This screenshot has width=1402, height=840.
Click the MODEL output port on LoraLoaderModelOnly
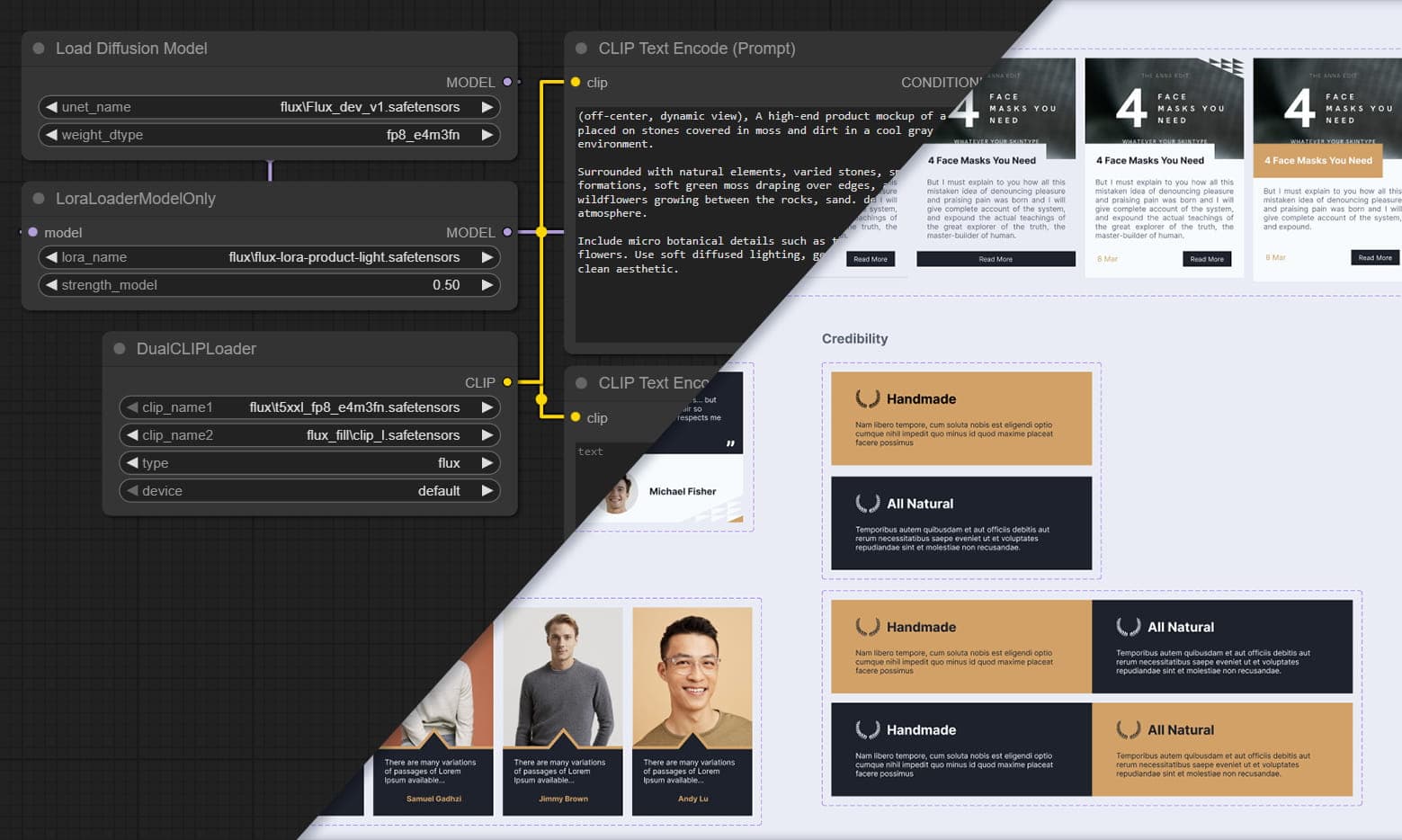[x=507, y=232]
